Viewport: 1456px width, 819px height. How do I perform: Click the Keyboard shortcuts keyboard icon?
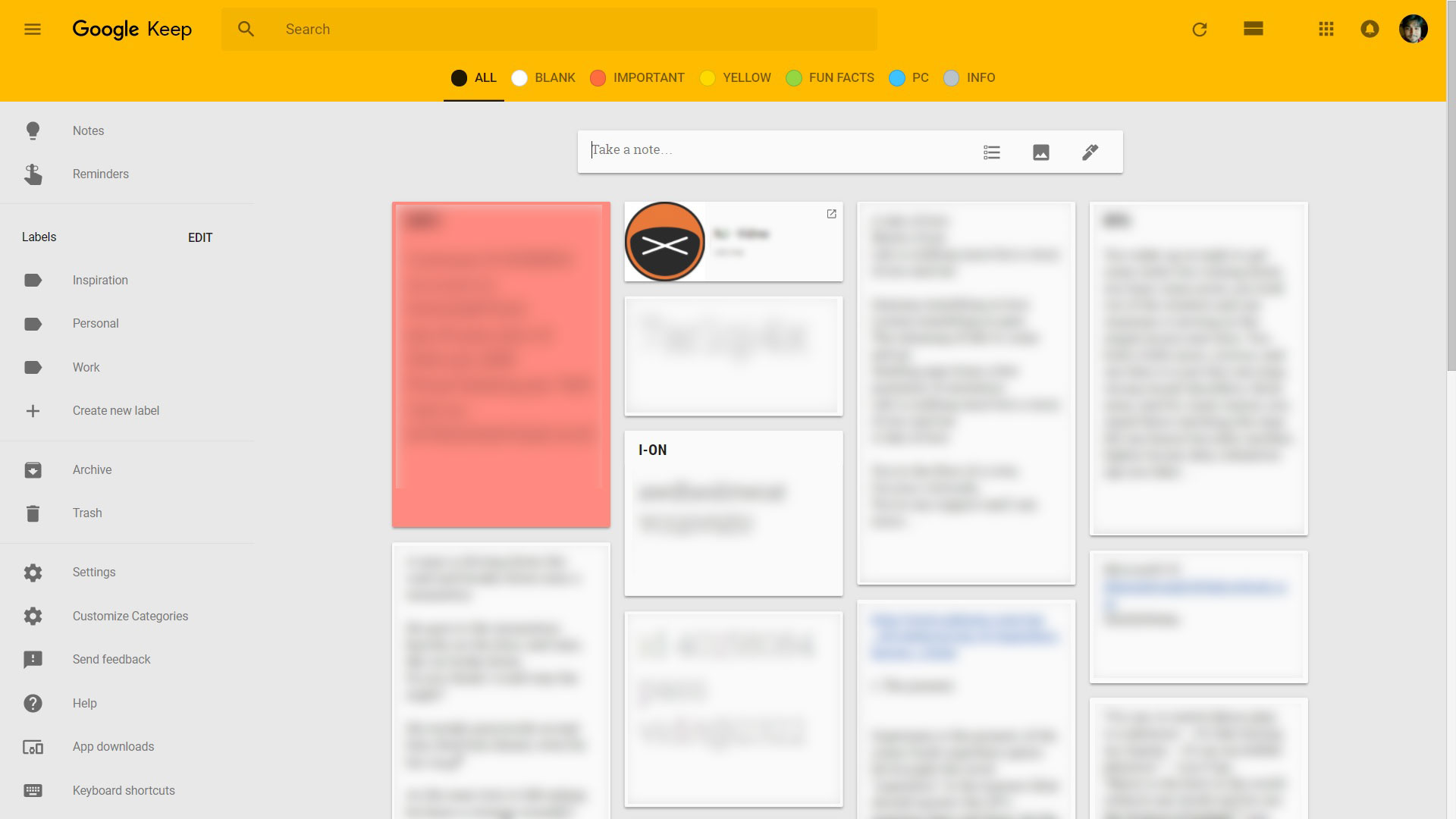tap(33, 790)
